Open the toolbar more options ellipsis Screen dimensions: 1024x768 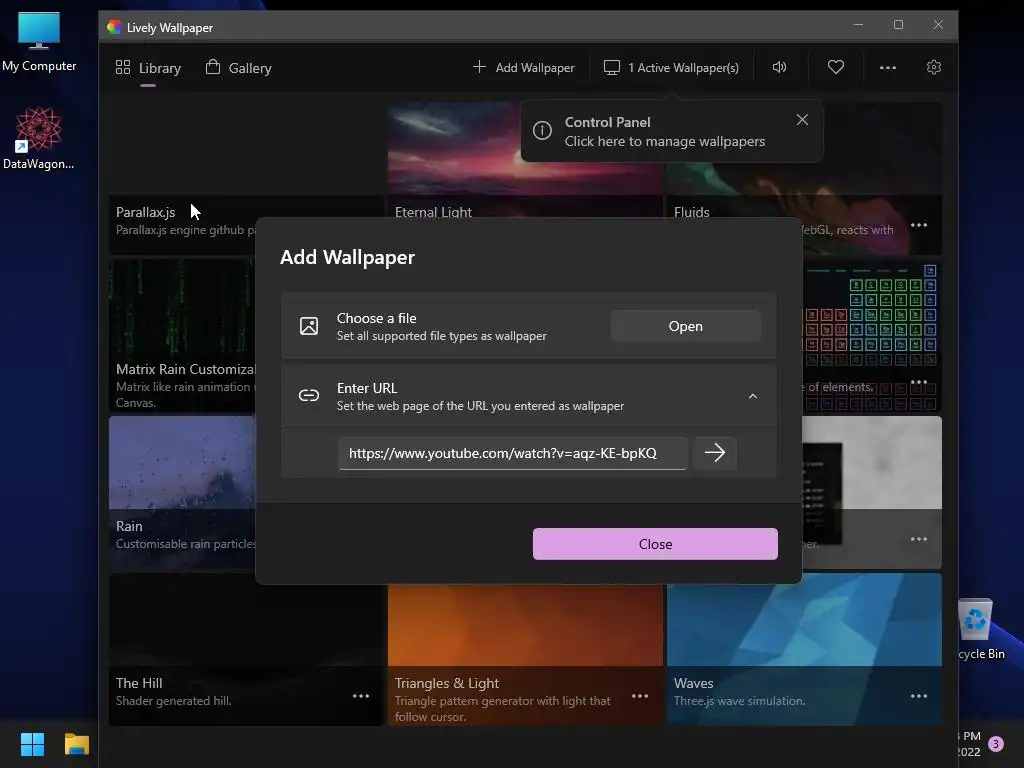point(888,67)
